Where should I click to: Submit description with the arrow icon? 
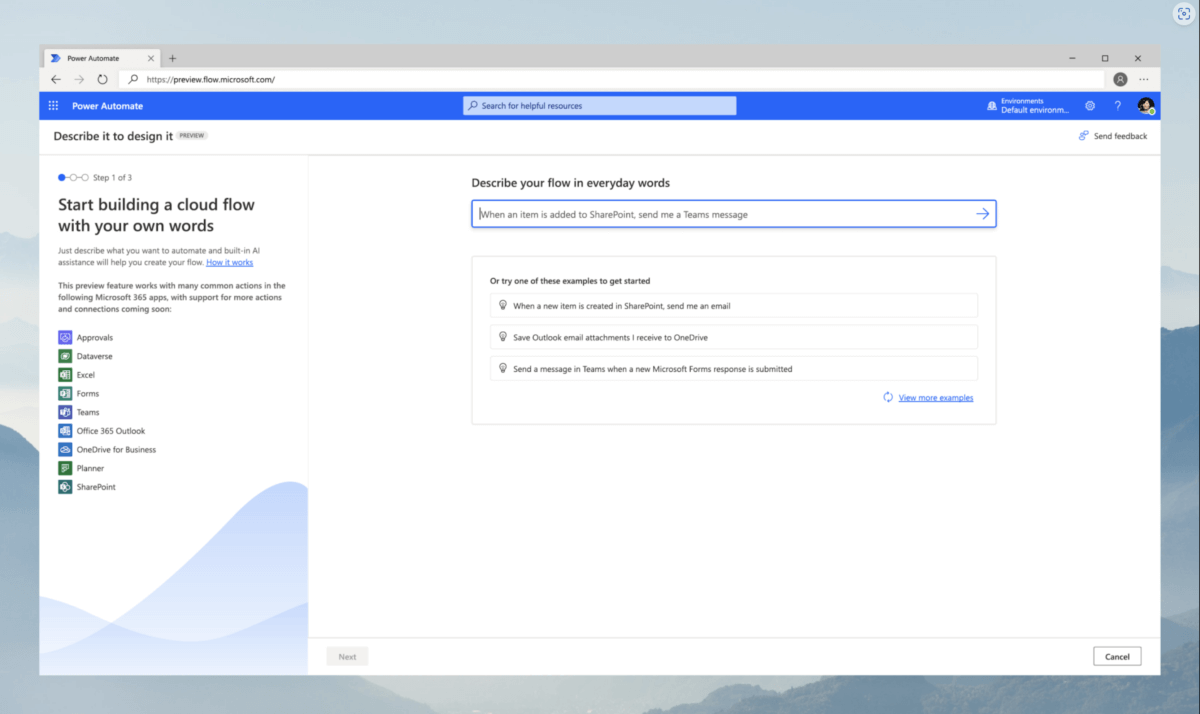(x=982, y=214)
